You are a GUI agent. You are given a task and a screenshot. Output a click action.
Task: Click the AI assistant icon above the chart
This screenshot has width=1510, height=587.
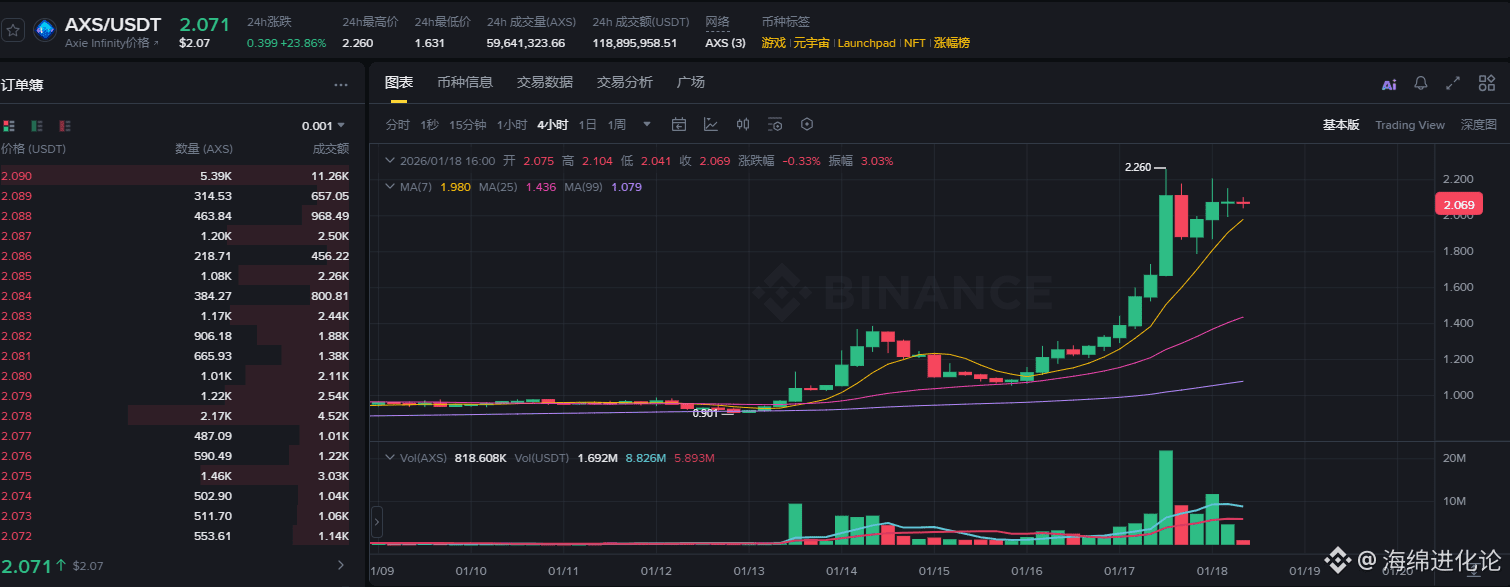[1388, 84]
